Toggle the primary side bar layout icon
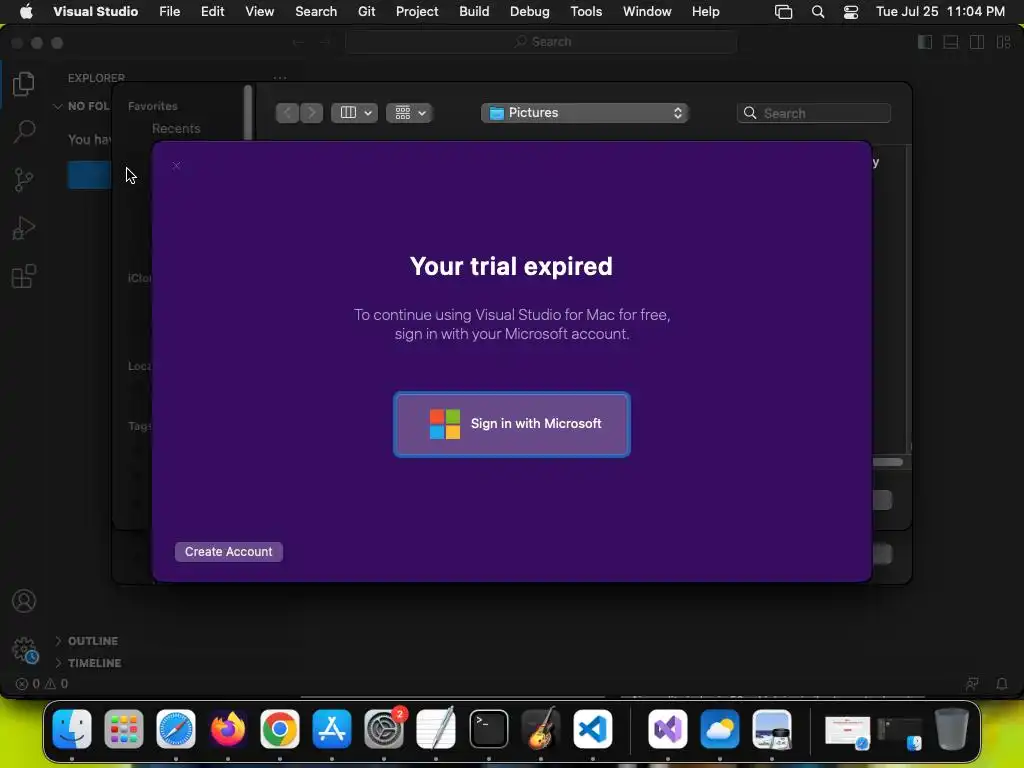 click(925, 42)
